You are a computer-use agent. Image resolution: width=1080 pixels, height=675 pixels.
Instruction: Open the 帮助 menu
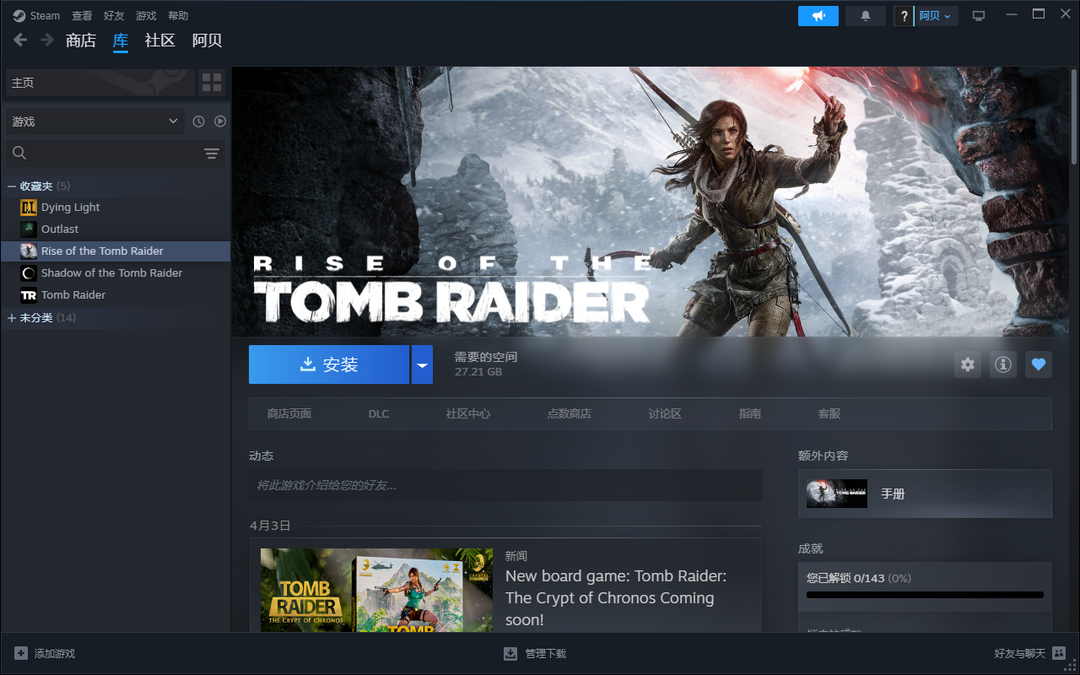[178, 16]
